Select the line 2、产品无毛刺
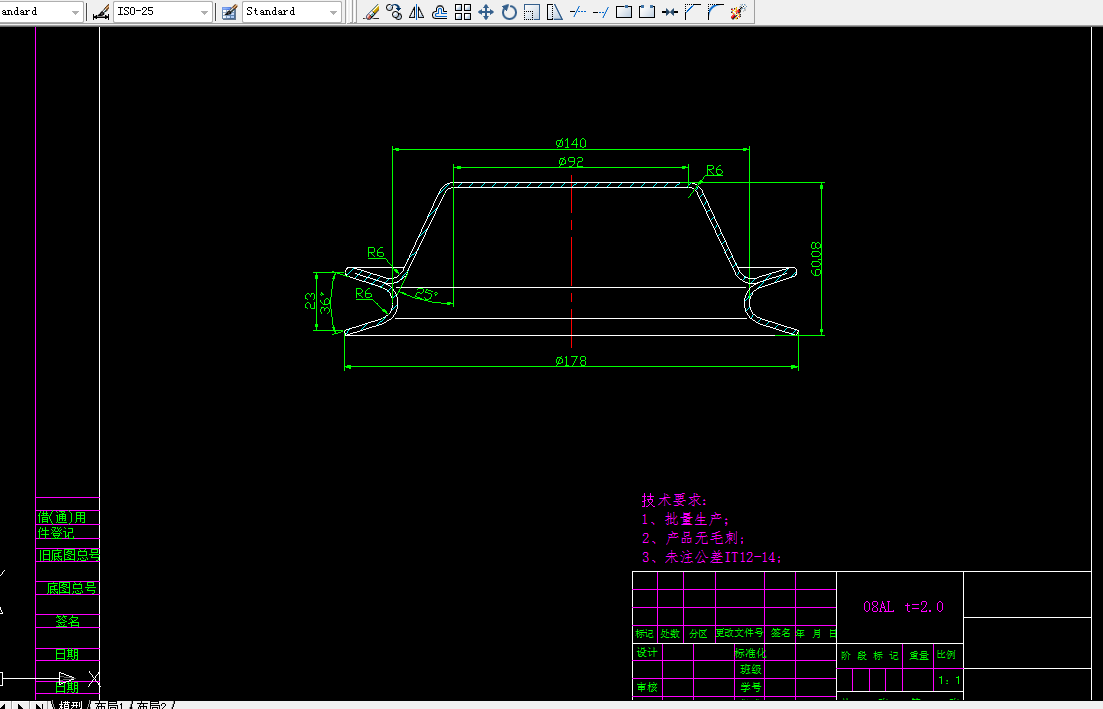 click(694, 539)
